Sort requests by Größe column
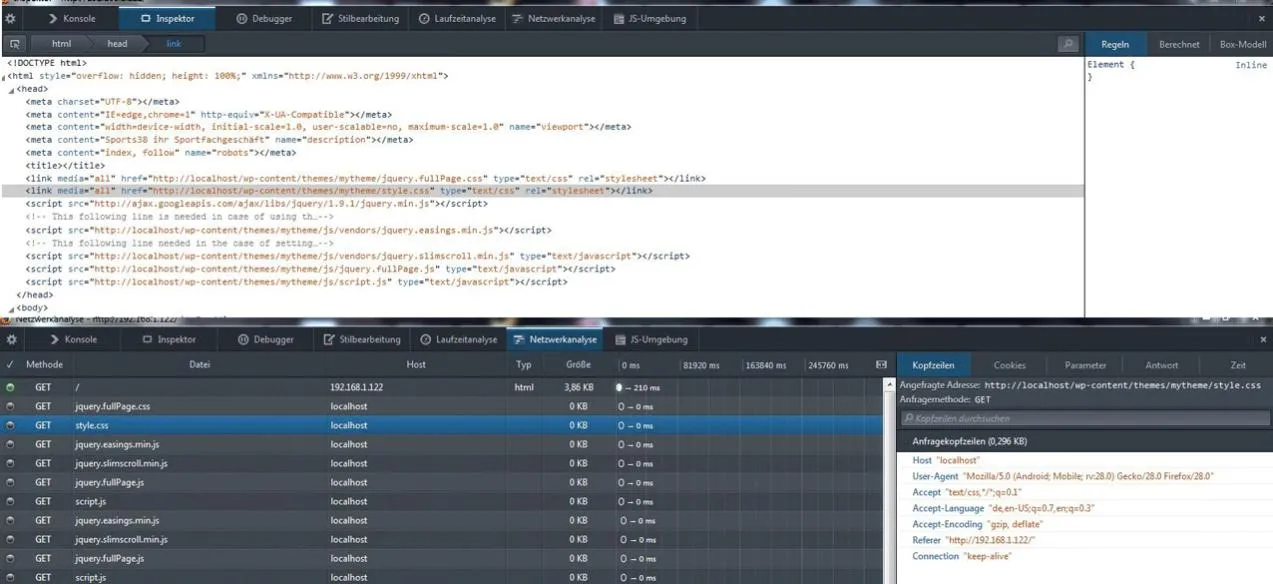This screenshot has width=1273, height=584. (578, 365)
